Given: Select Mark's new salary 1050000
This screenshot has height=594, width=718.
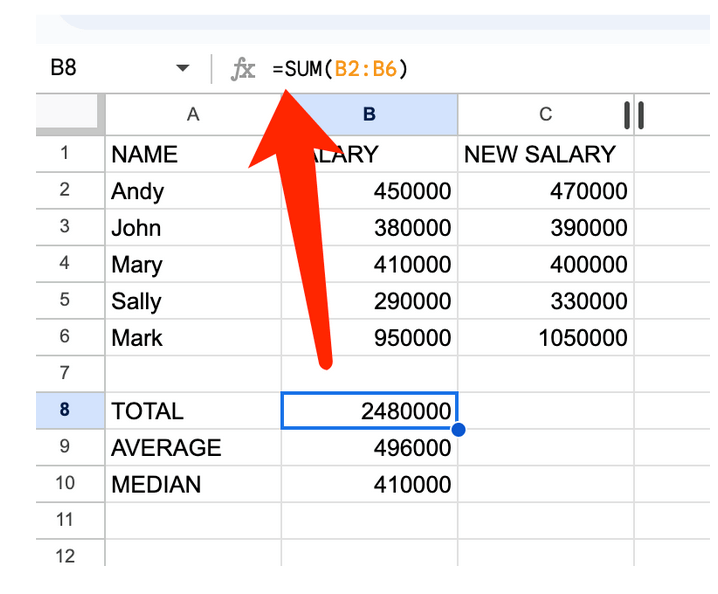Looking at the screenshot, I should (x=545, y=338).
